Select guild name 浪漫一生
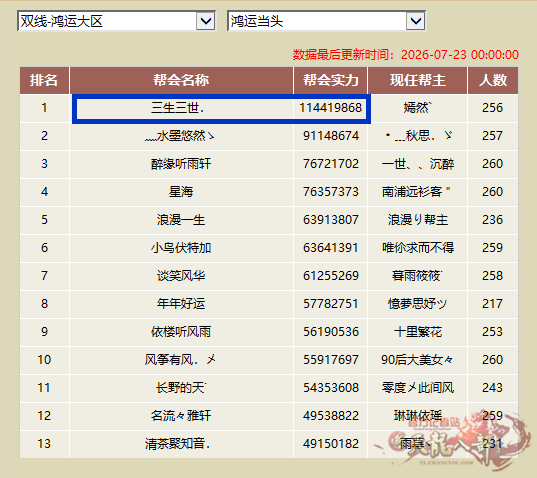Viewport: 537px width, 478px height. coord(181,220)
